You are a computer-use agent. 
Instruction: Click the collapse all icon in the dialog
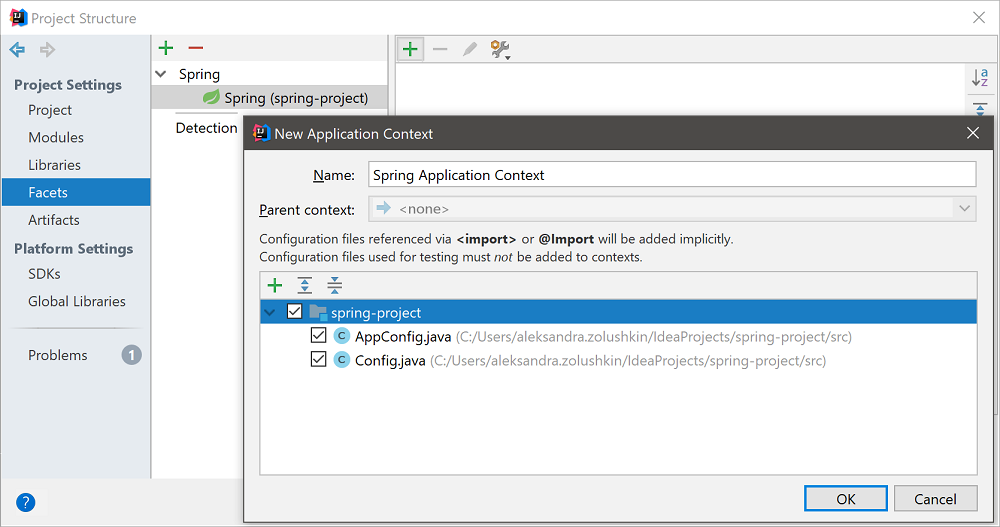pos(335,286)
